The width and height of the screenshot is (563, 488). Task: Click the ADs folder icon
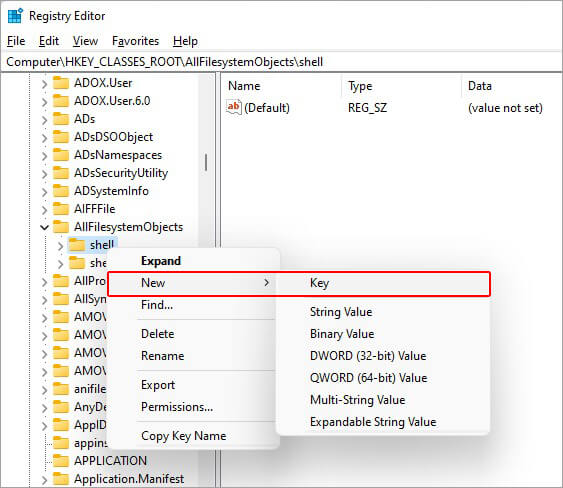pyautogui.click(x=61, y=119)
